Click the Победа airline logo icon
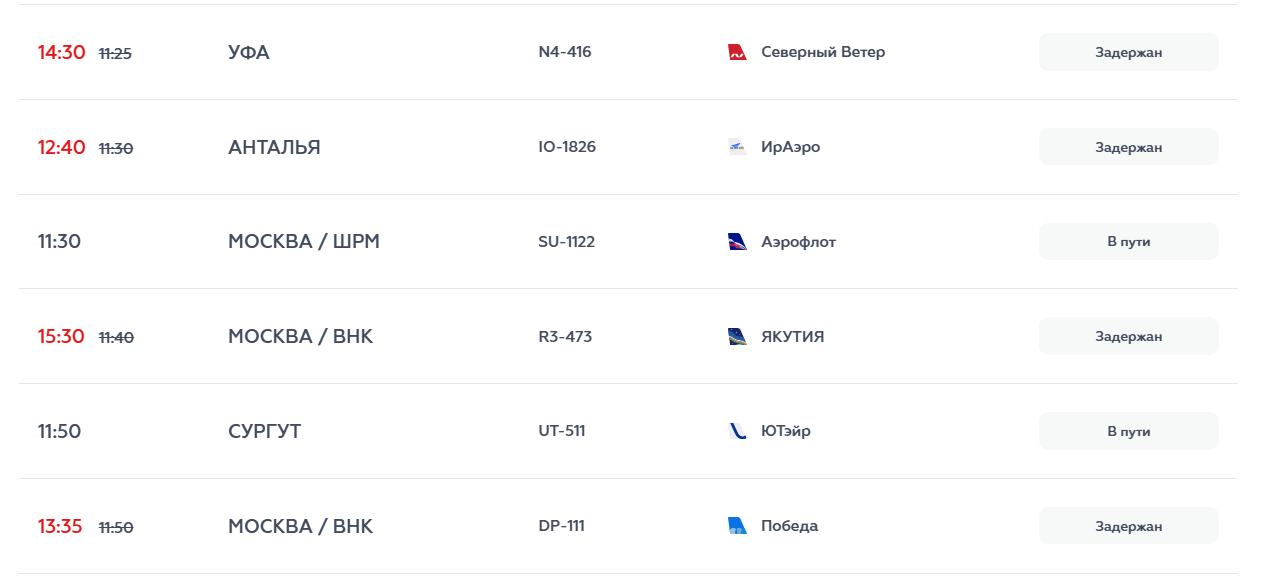The image size is (1267, 577). (x=737, y=526)
